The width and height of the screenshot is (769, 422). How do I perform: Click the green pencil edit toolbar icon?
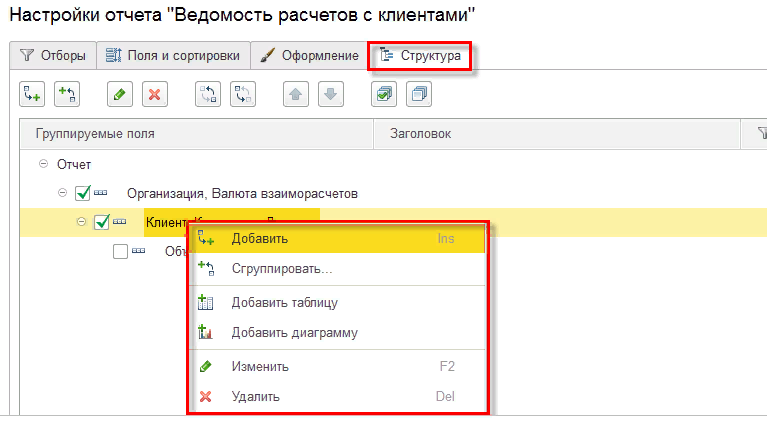point(118,94)
